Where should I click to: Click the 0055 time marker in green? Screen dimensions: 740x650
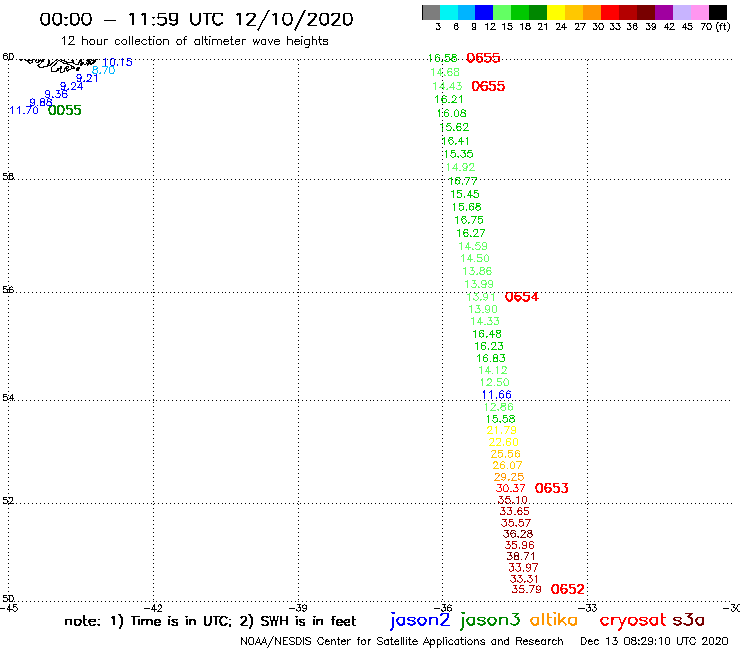click(65, 110)
